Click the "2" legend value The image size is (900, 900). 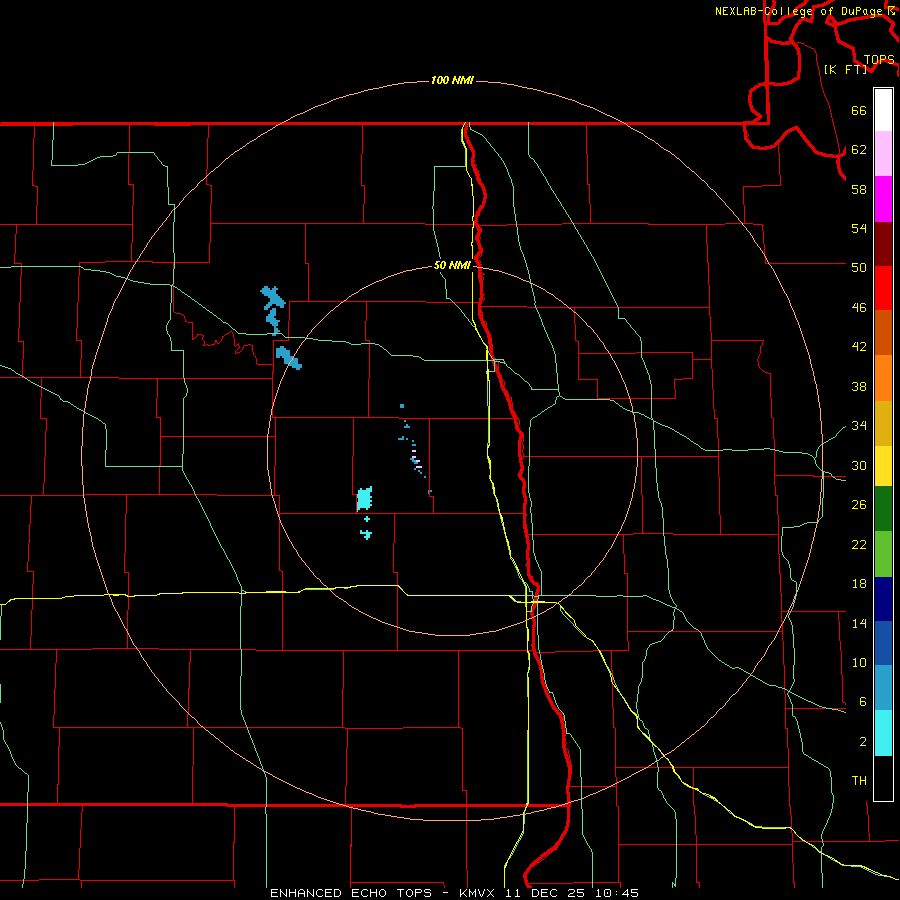863,742
